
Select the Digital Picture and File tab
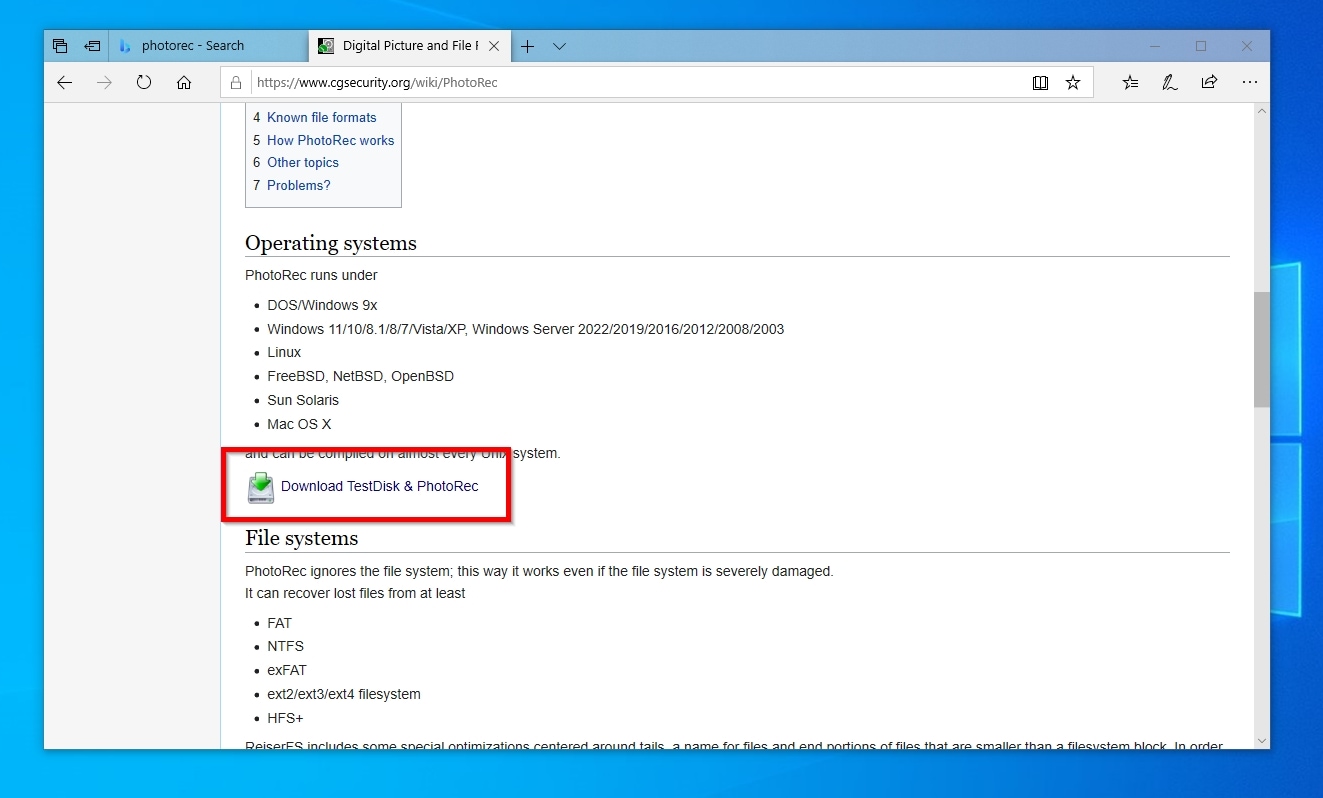click(410, 46)
